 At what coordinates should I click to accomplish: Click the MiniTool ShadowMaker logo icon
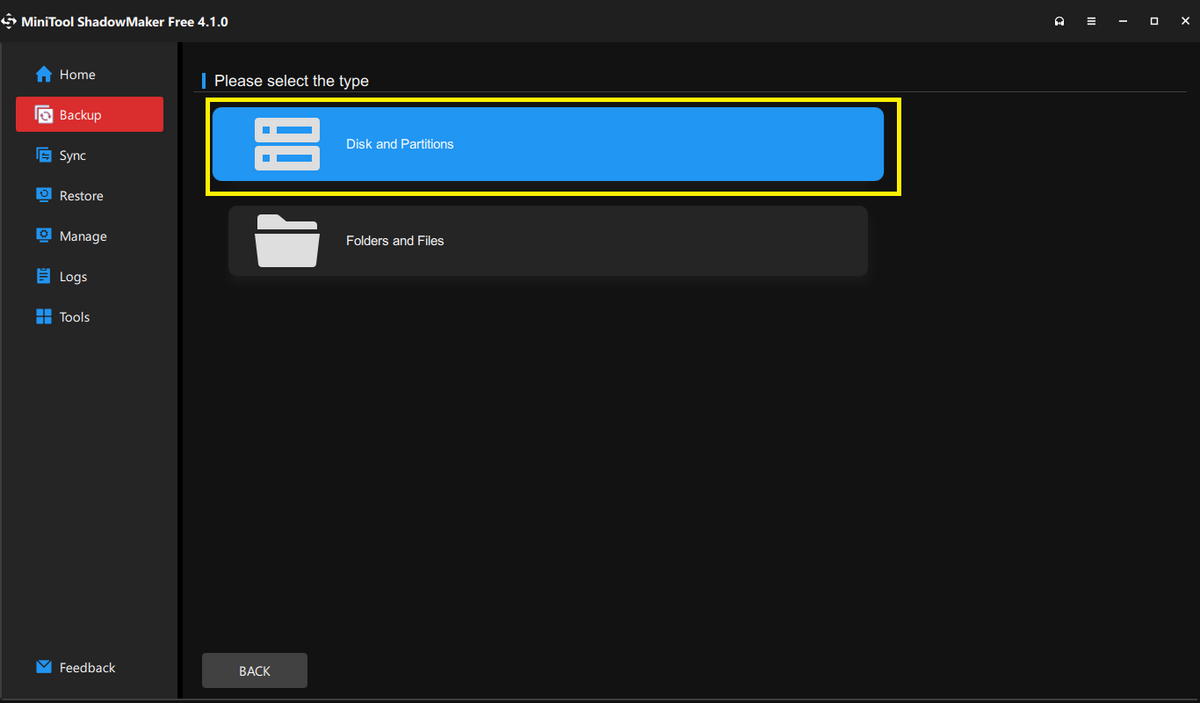point(9,21)
